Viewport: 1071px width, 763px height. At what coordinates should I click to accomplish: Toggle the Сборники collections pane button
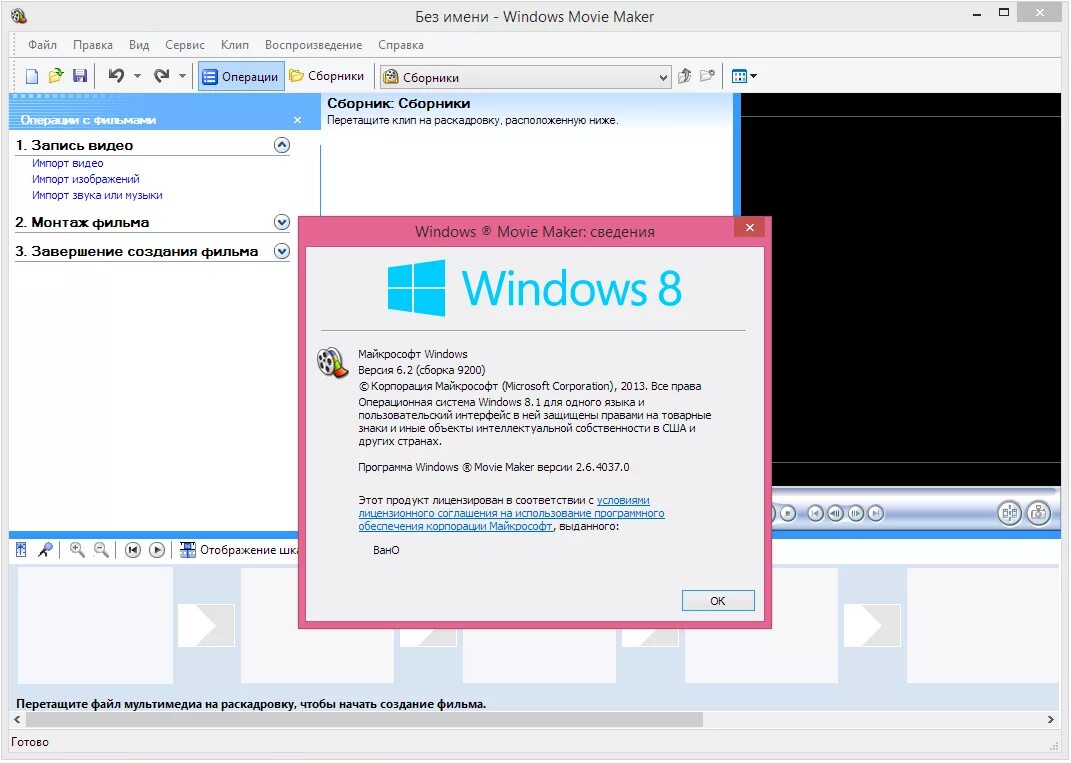tap(326, 76)
